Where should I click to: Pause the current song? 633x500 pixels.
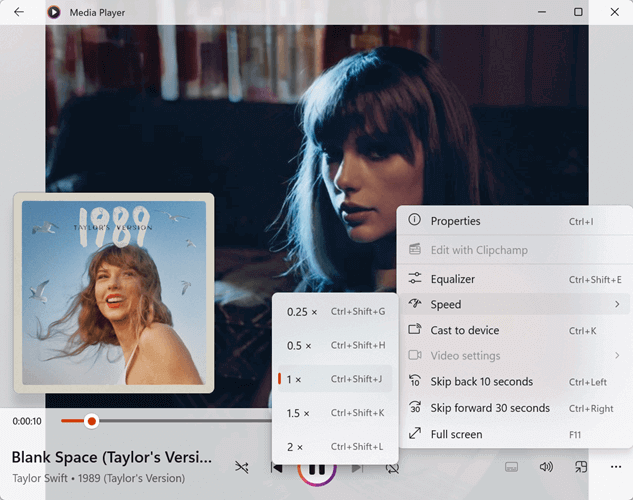[316, 468]
